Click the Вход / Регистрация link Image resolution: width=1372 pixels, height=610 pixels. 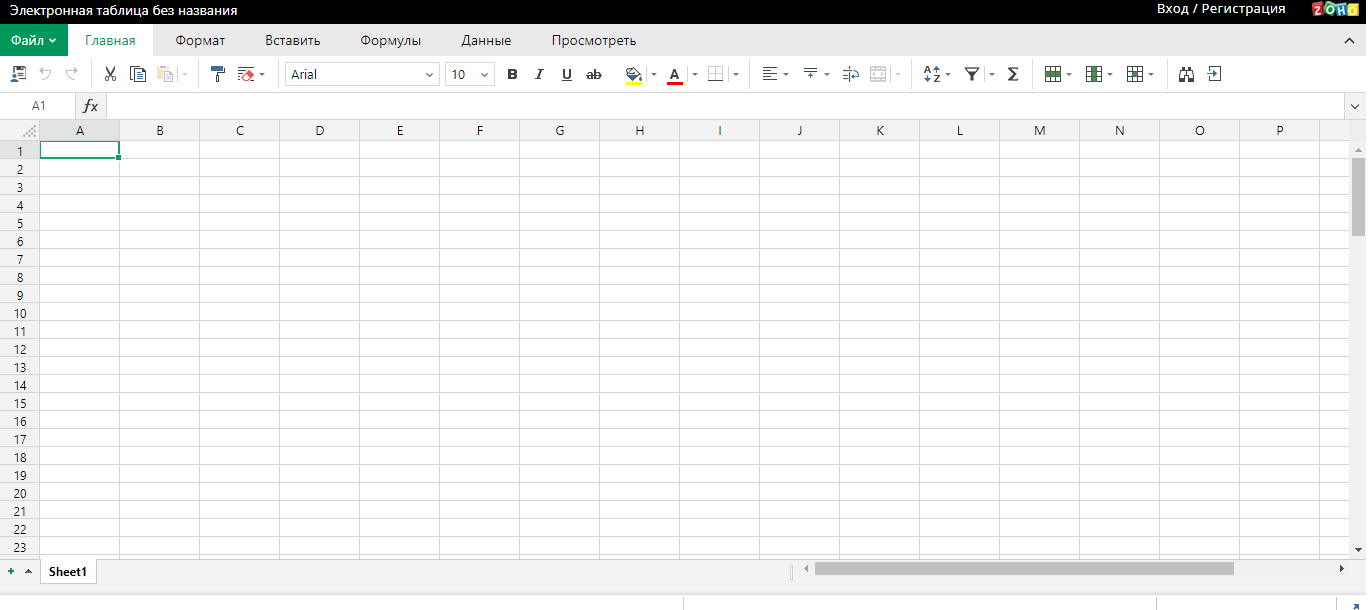[1221, 9]
